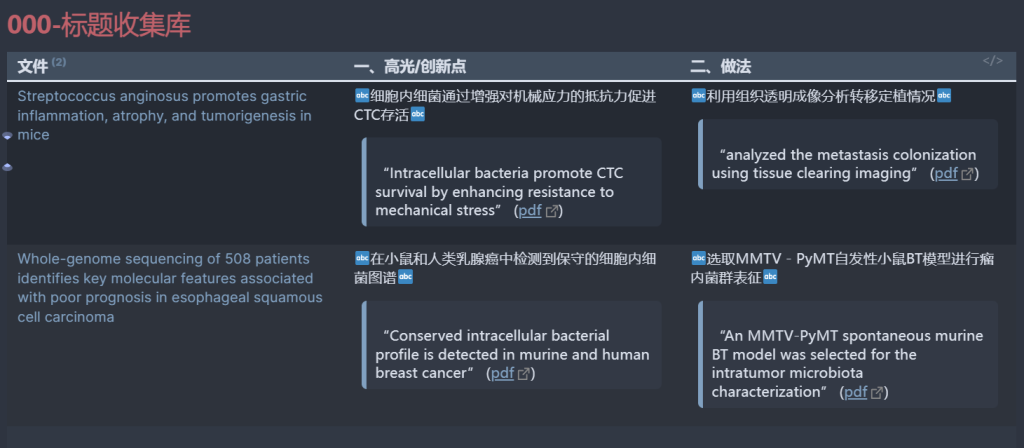The image size is (1024, 448).
Task: Click the 000-标题收集库 heading
Action: (99, 25)
